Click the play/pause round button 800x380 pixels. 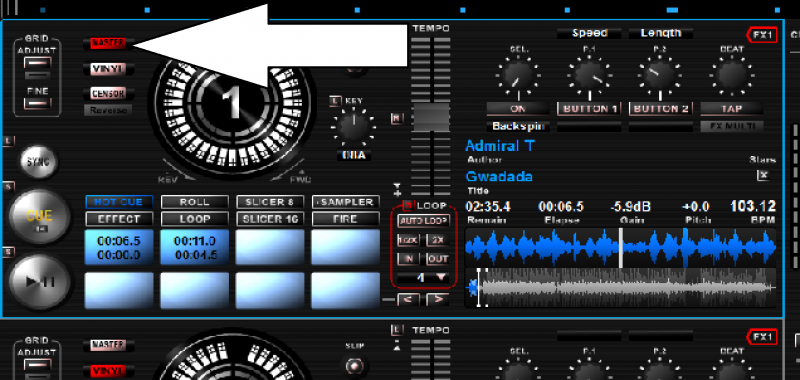(x=39, y=281)
